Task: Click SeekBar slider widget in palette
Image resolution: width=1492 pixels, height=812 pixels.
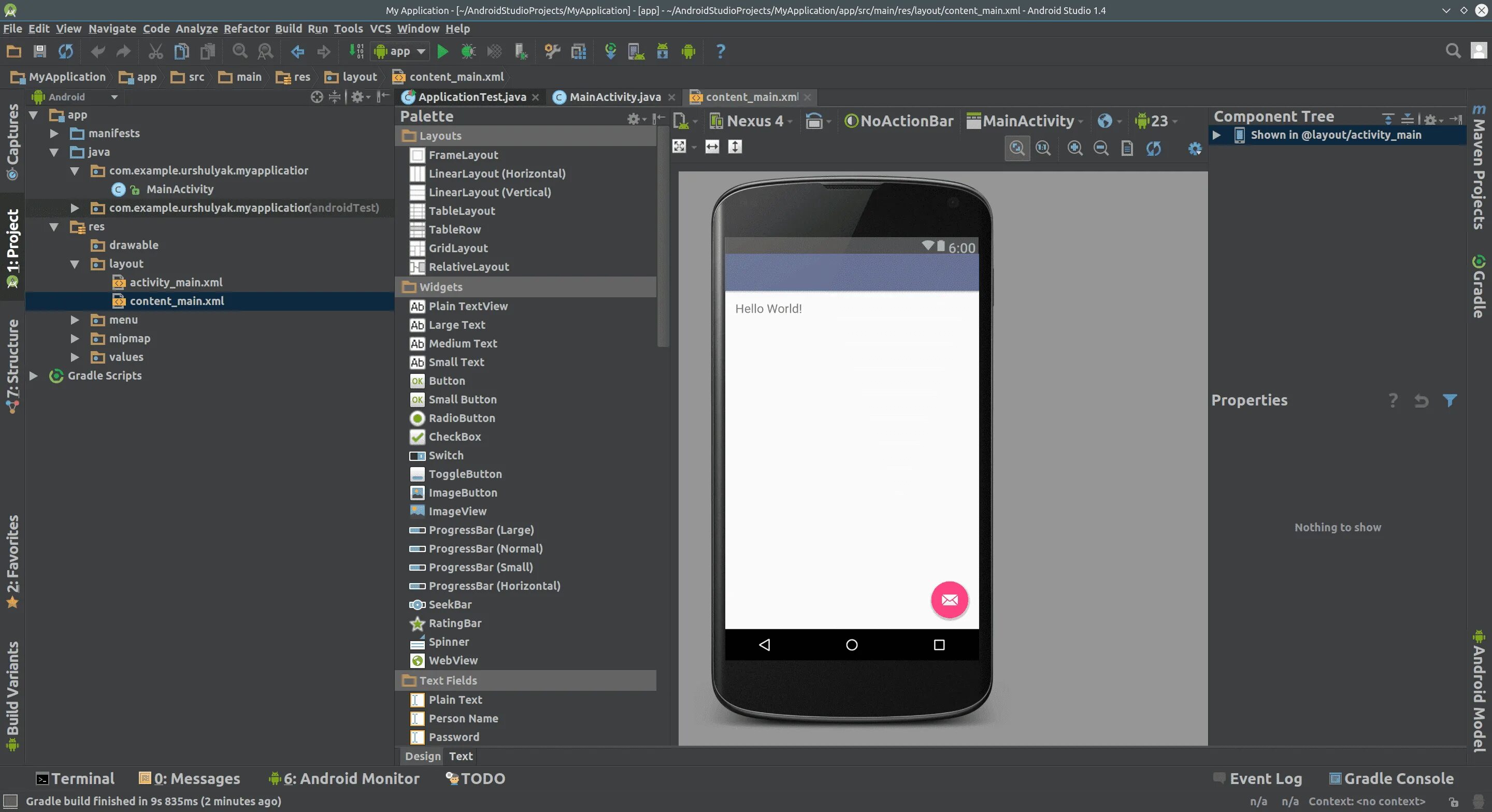Action: coord(449,604)
